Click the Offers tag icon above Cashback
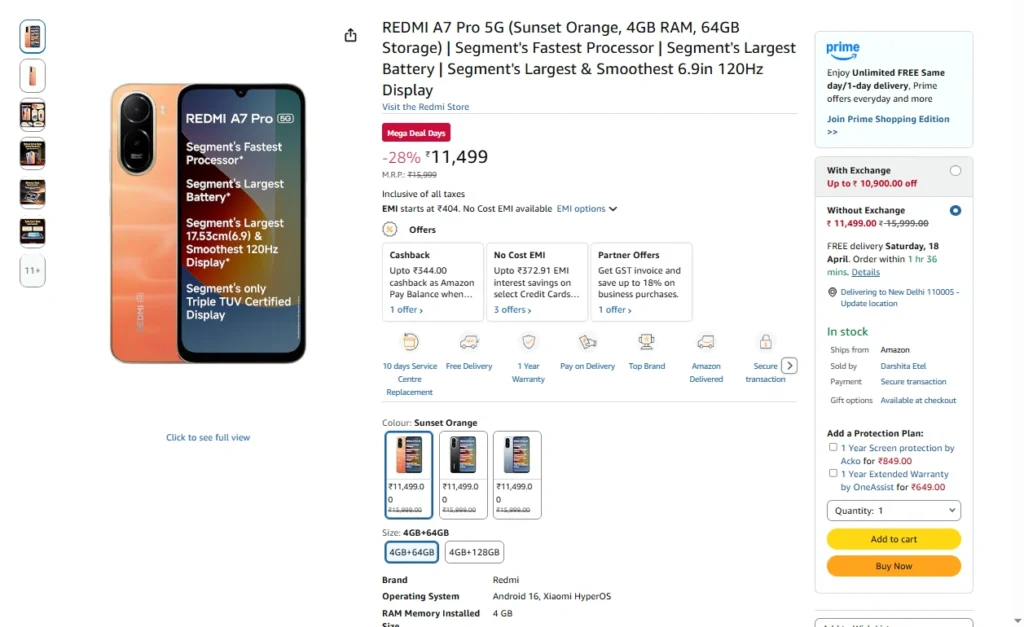This screenshot has width=1024, height=627. click(390, 229)
